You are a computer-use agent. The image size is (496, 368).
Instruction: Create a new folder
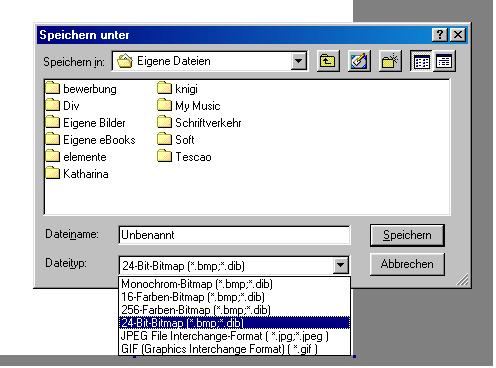coord(390,61)
